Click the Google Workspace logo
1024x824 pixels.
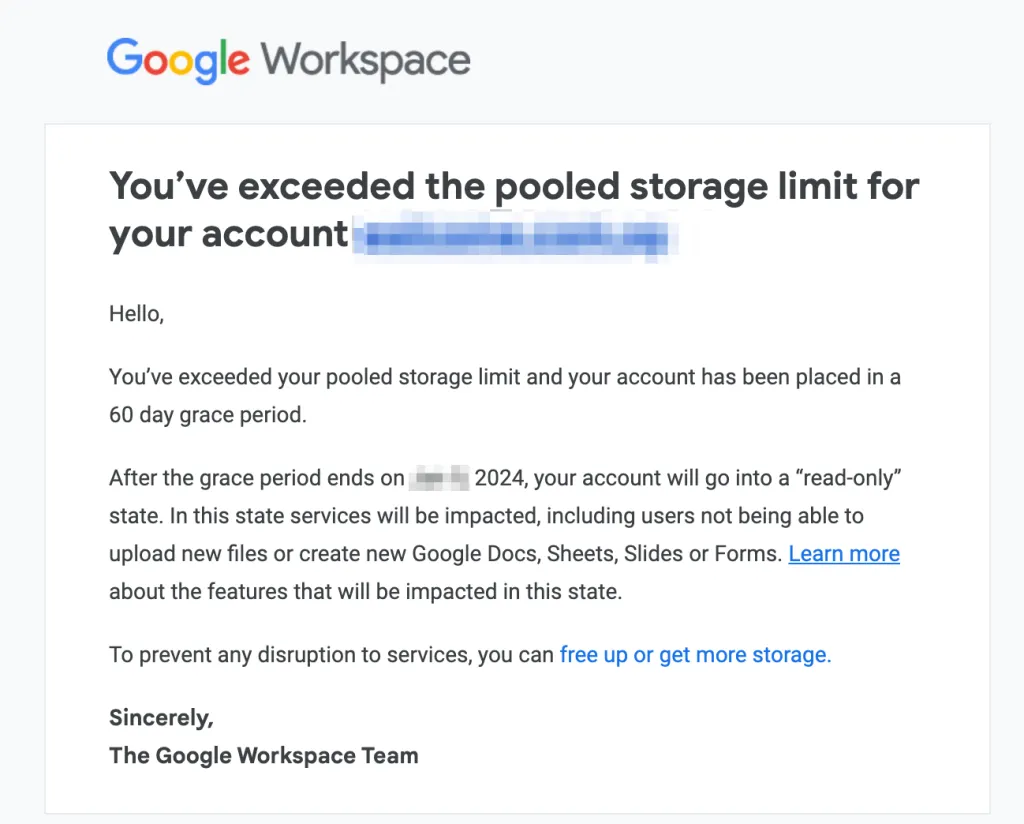pos(288,61)
